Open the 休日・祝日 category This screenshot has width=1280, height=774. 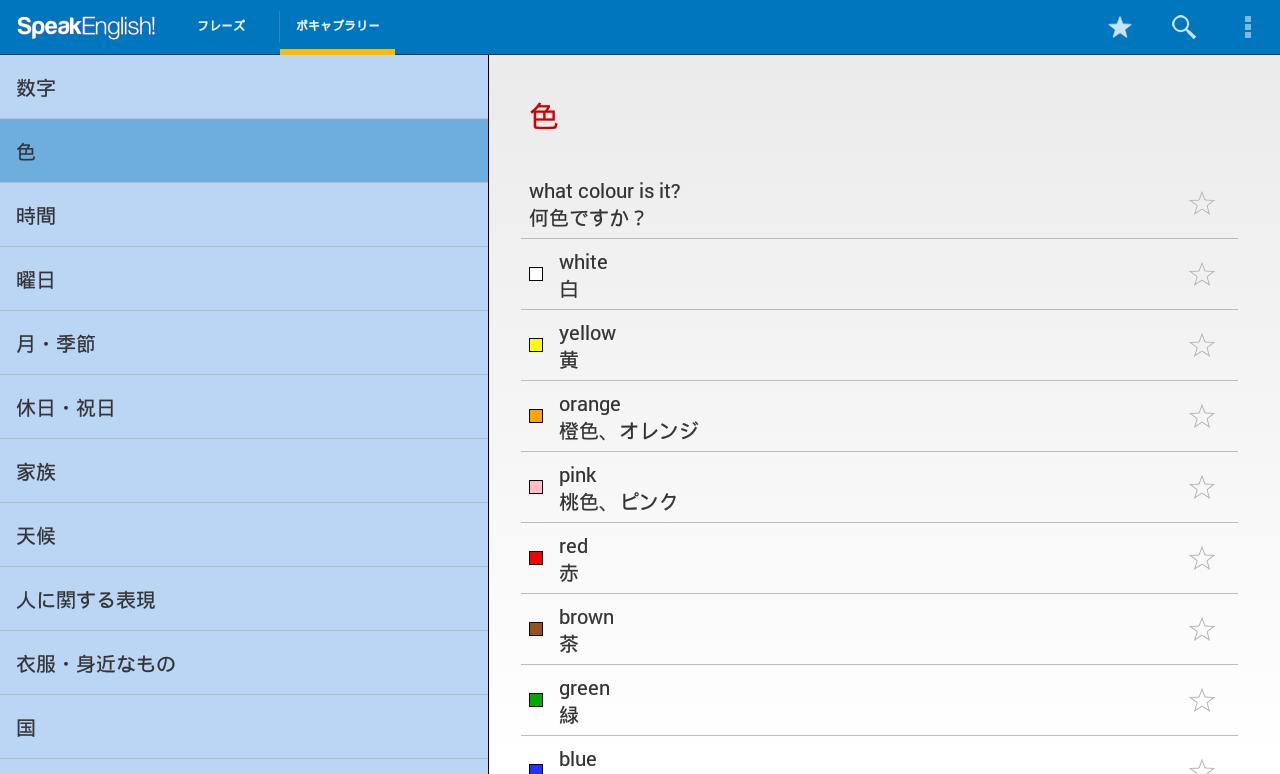point(244,407)
